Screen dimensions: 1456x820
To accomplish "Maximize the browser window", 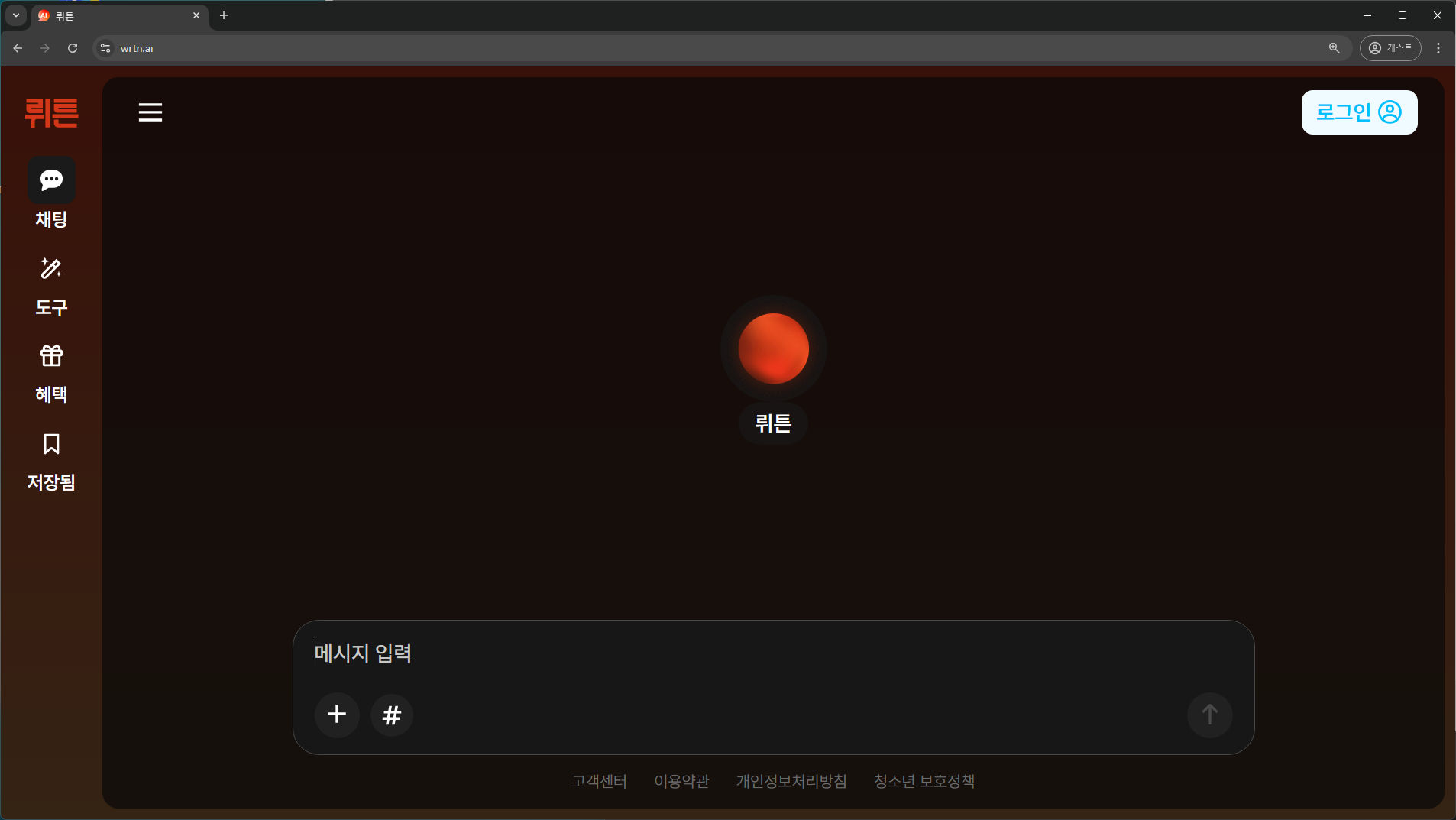I will pyautogui.click(x=1403, y=15).
